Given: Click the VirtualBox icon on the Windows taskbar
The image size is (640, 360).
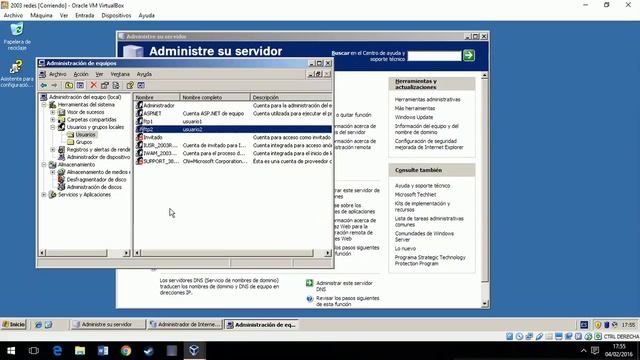Looking at the screenshot, I should coord(194,351).
